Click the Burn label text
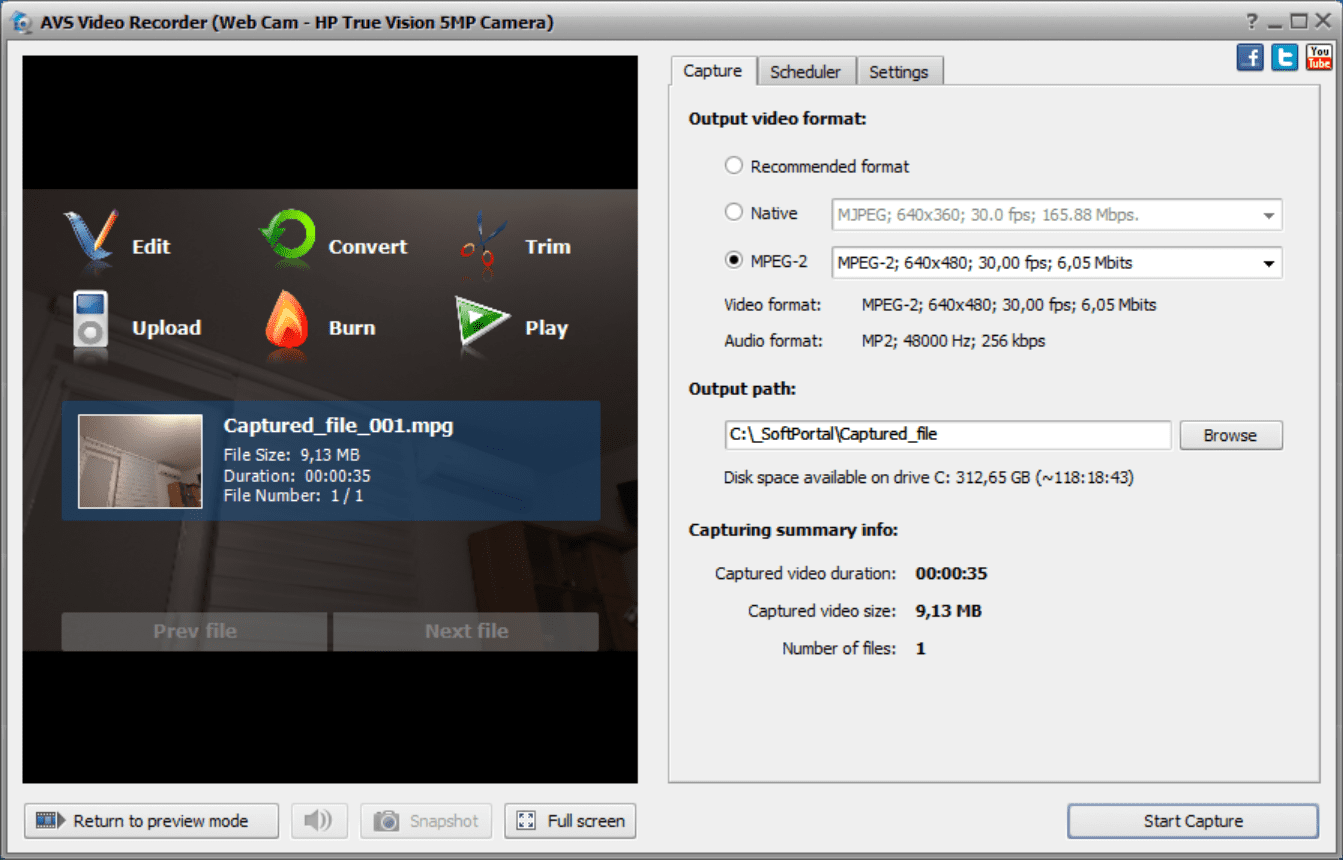 click(x=352, y=328)
